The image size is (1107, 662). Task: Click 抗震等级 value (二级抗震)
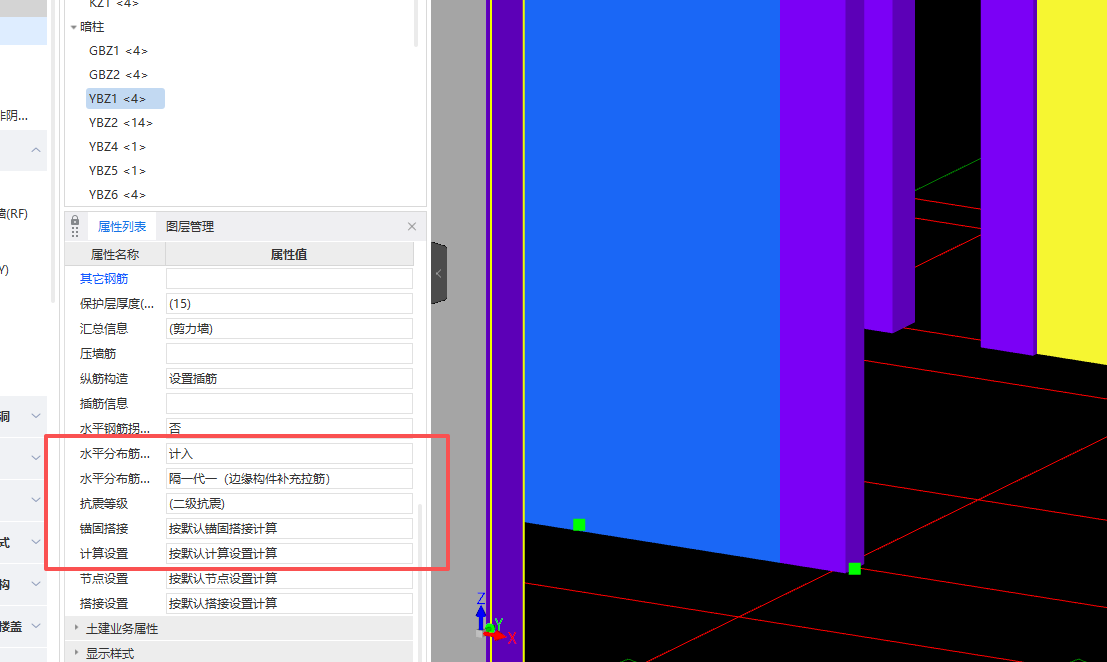(289, 504)
